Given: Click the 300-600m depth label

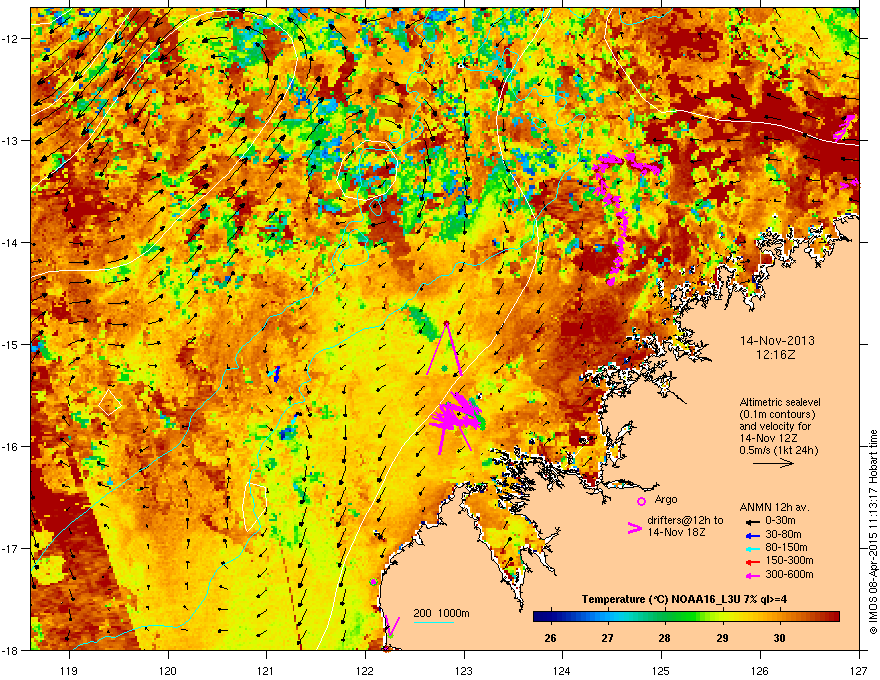Looking at the screenshot, I should pos(789,575).
